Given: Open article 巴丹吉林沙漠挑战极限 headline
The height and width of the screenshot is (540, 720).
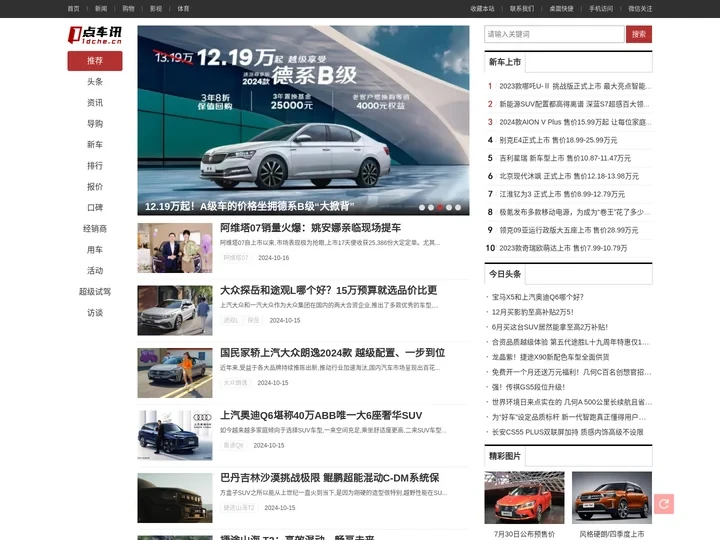Looking at the screenshot, I should coord(330,478).
